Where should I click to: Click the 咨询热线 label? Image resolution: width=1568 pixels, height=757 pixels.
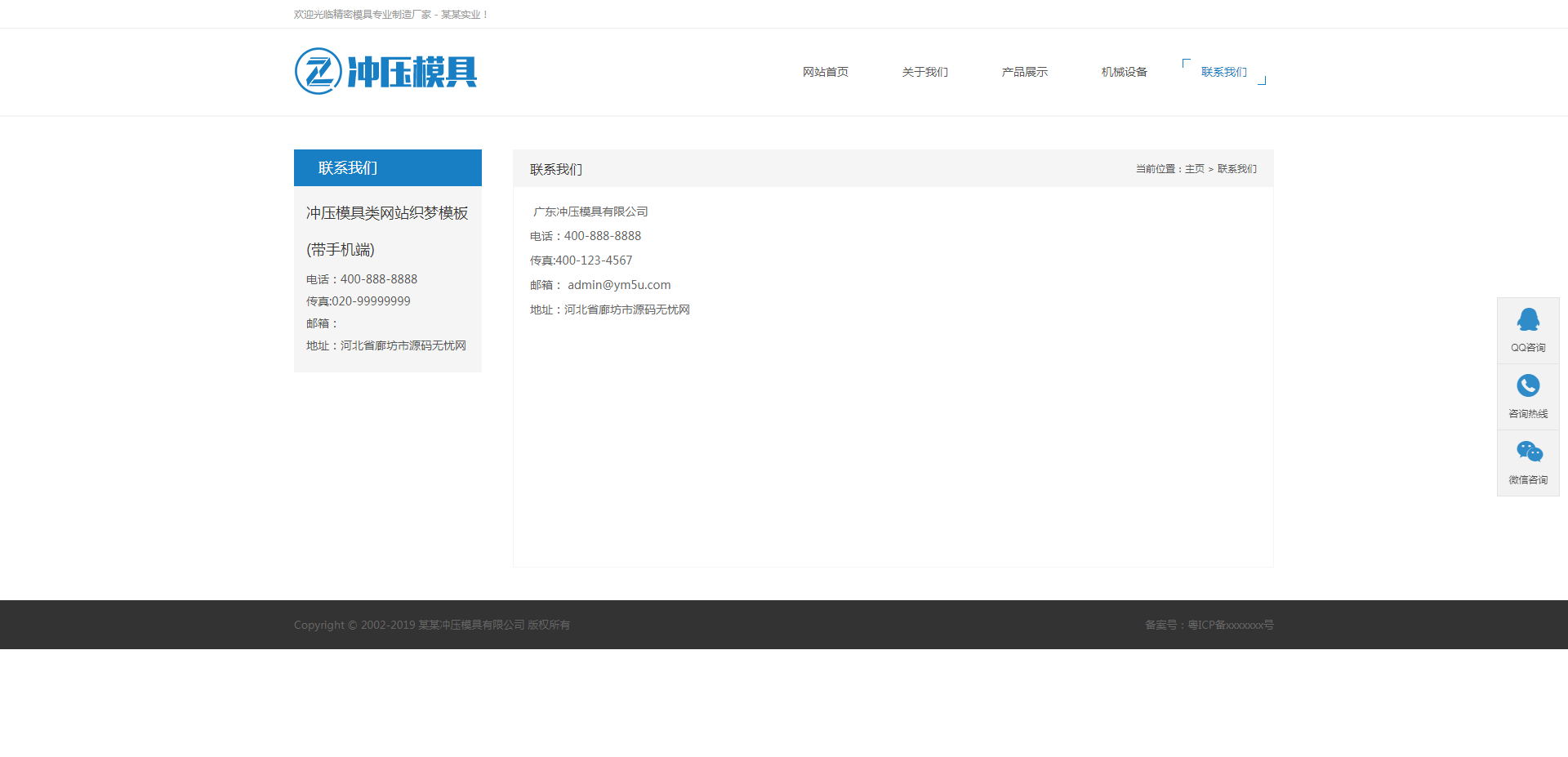tap(1528, 414)
